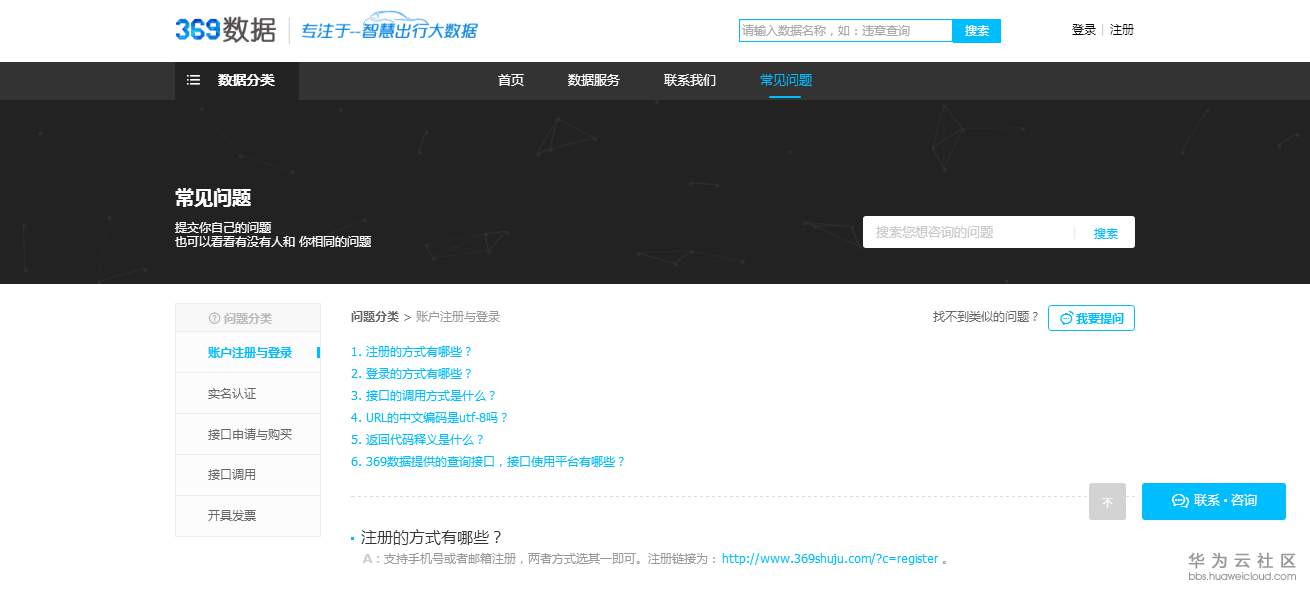
Task: Open question 3 接口的调用方式是什么？
Action: (424, 396)
